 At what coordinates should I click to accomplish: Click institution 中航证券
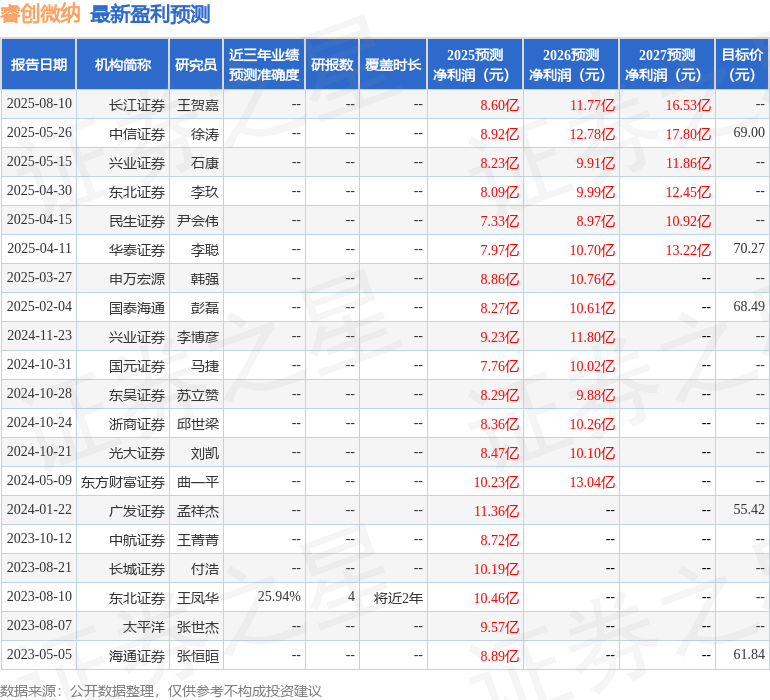[137, 540]
